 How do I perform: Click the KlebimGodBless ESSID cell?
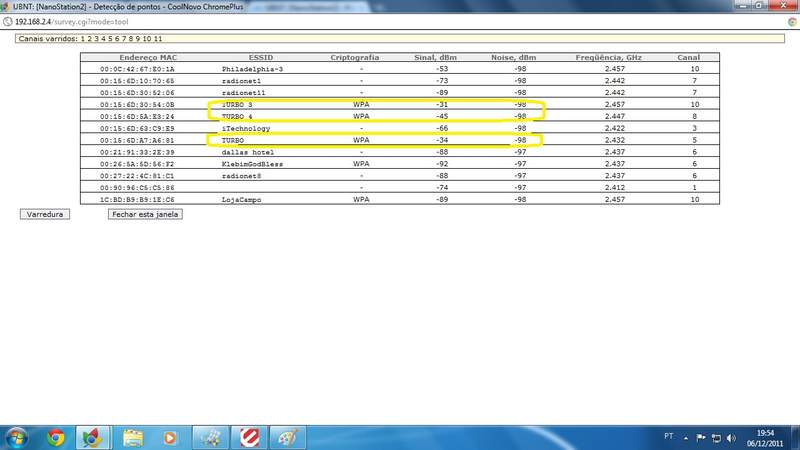pyautogui.click(x=252, y=164)
